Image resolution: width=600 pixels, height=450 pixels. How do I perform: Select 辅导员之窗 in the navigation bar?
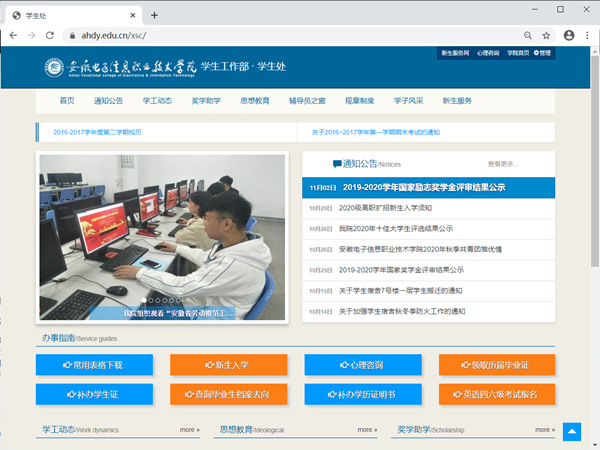(299, 101)
